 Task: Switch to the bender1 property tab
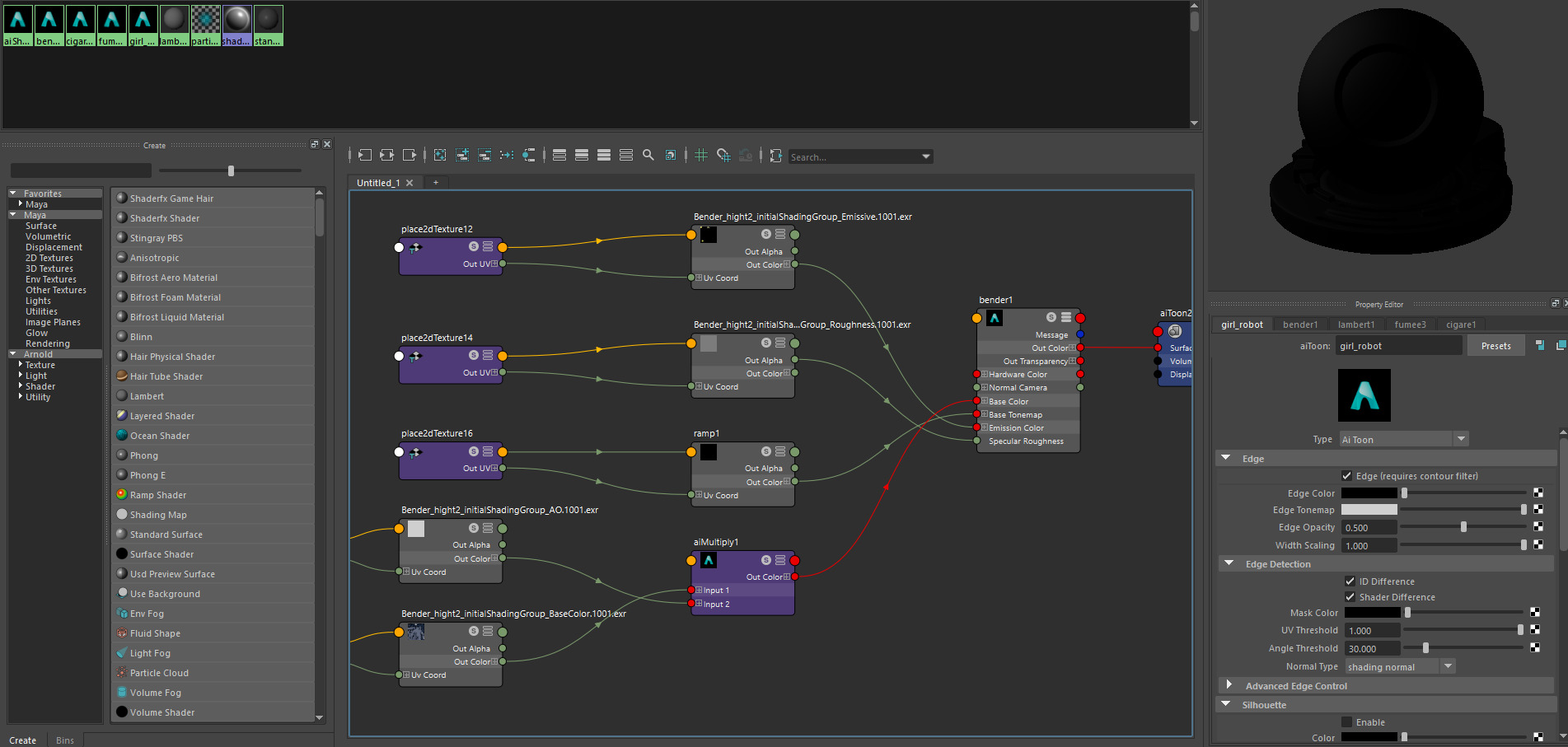click(1300, 324)
